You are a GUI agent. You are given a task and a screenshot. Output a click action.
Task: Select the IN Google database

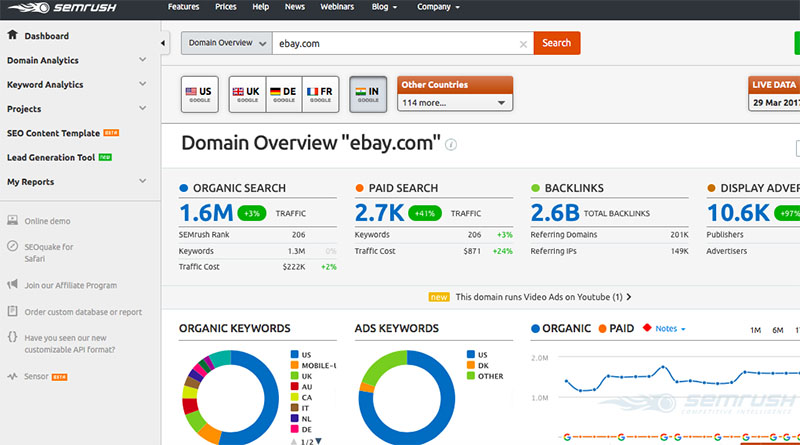click(x=368, y=93)
